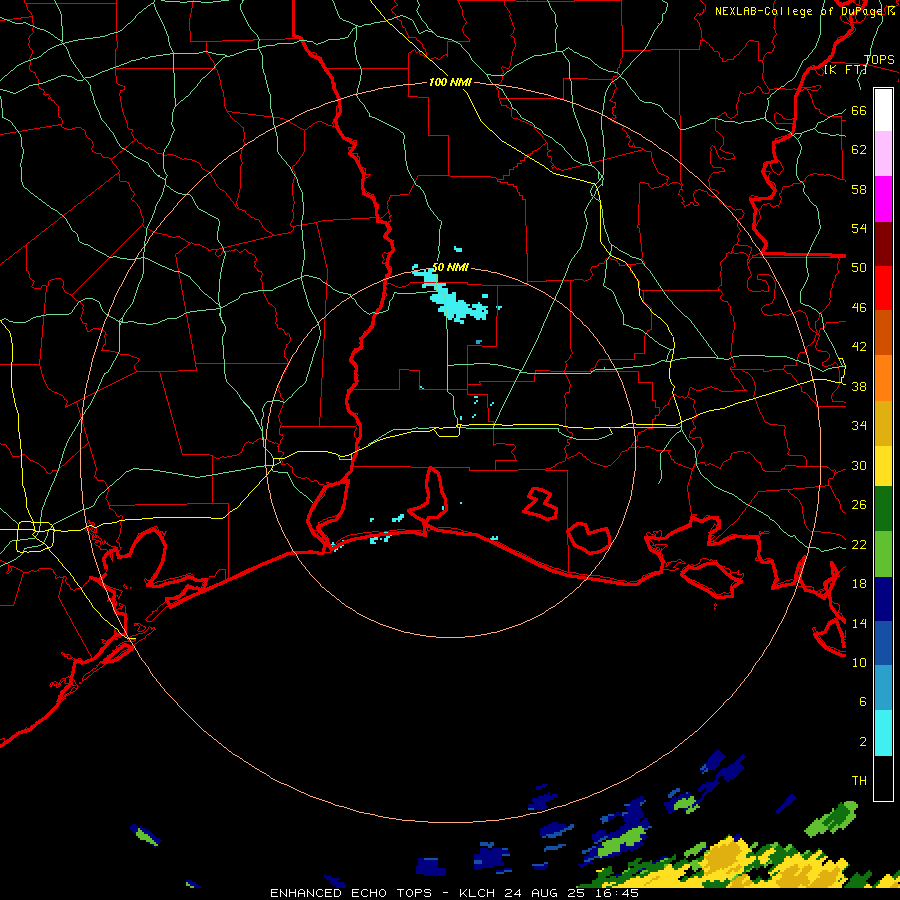
Task: Click the green echo blob at far right bottom
Action: [x=832, y=818]
